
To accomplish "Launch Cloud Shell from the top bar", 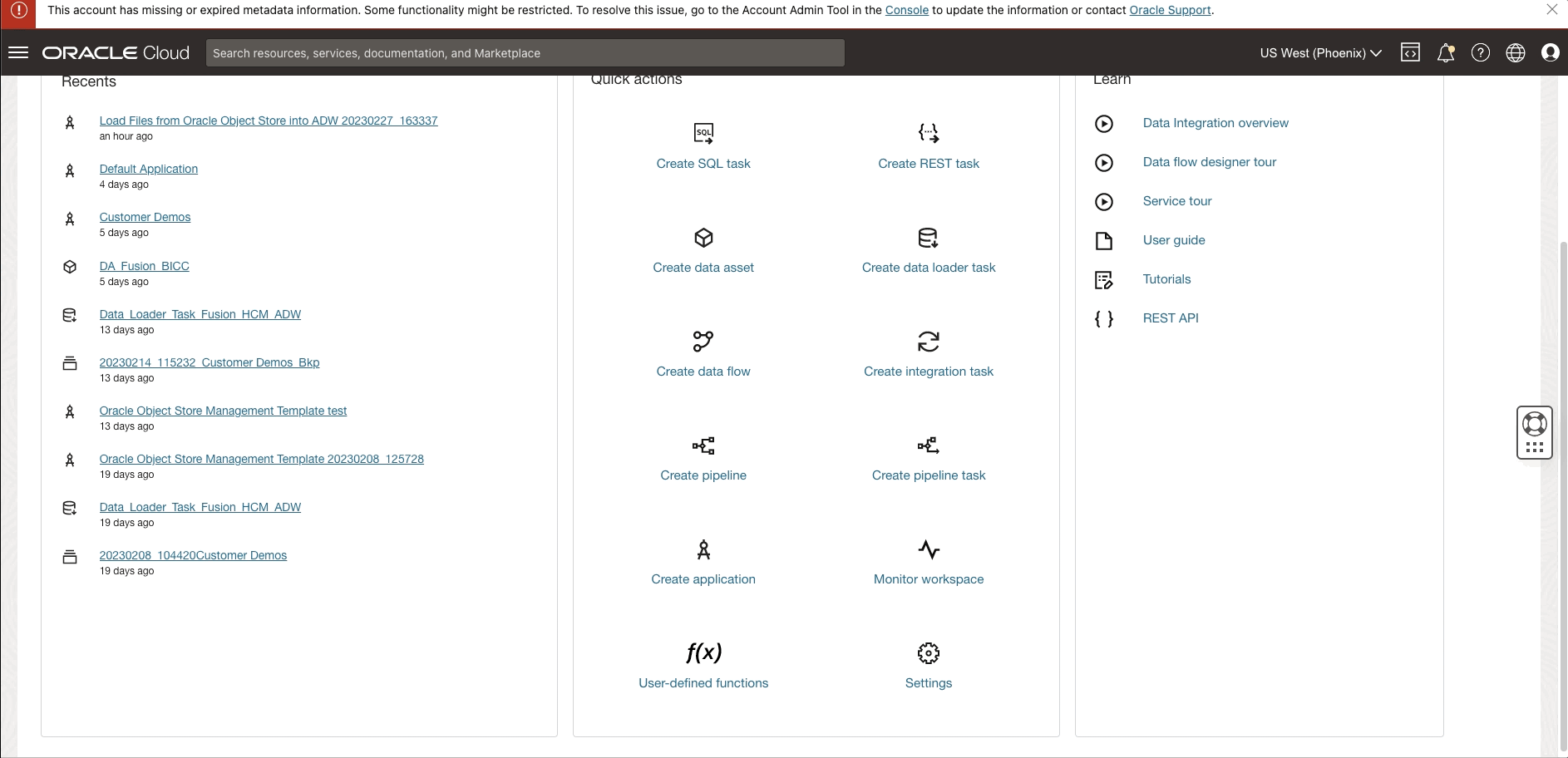I will click(1411, 52).
